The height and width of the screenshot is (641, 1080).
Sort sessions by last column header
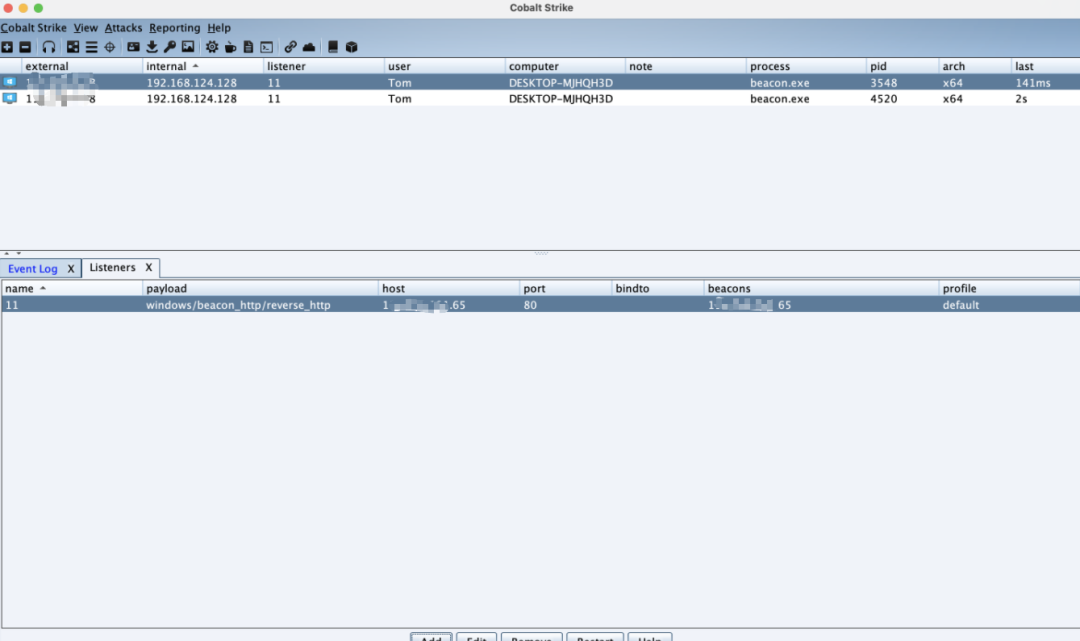(1046, 66)
